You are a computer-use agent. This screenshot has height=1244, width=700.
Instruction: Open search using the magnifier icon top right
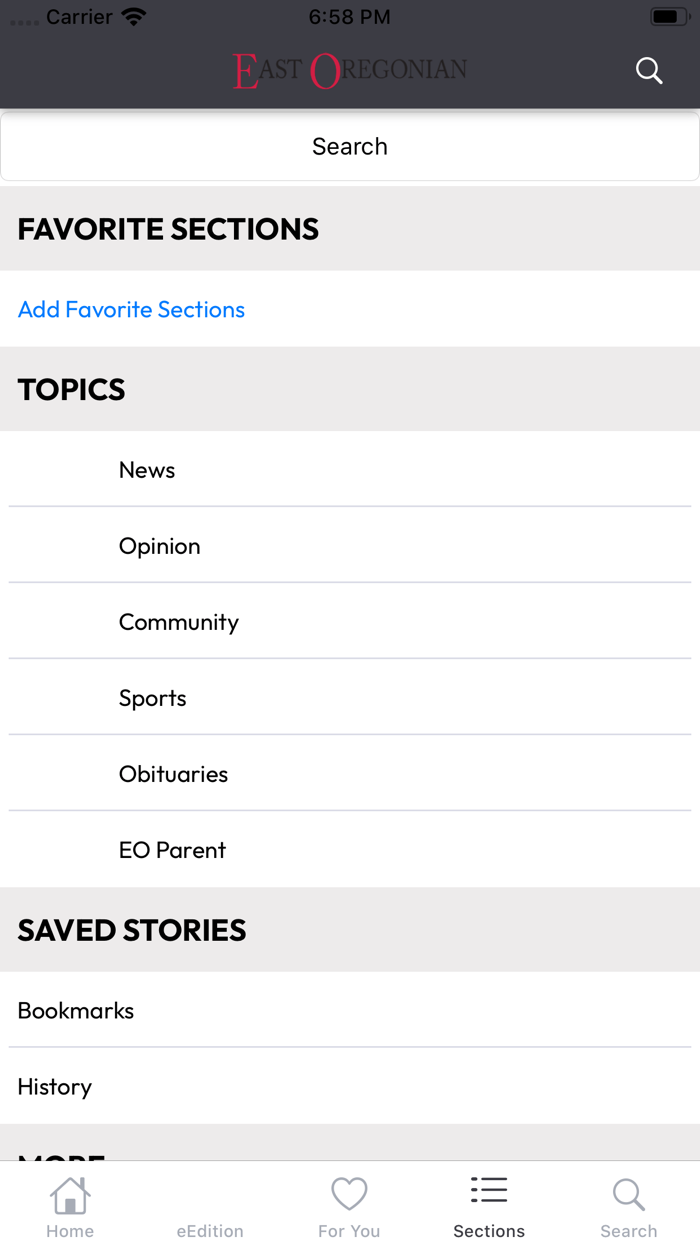(648, 70)
